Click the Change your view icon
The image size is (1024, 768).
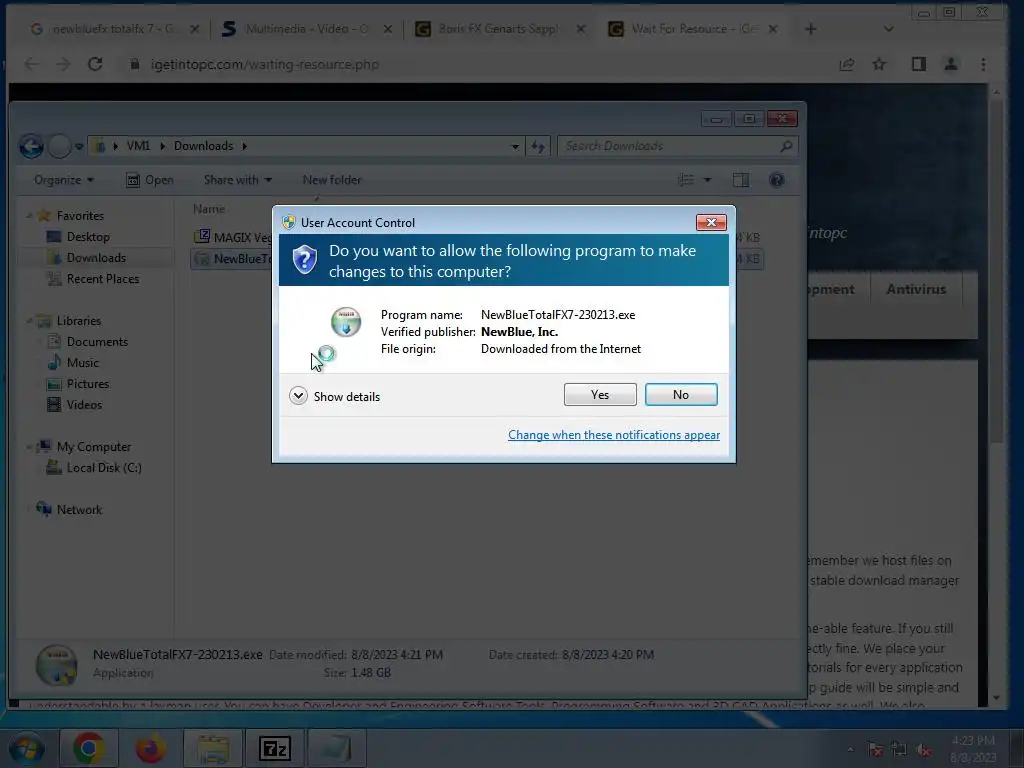tap(686, 180)
